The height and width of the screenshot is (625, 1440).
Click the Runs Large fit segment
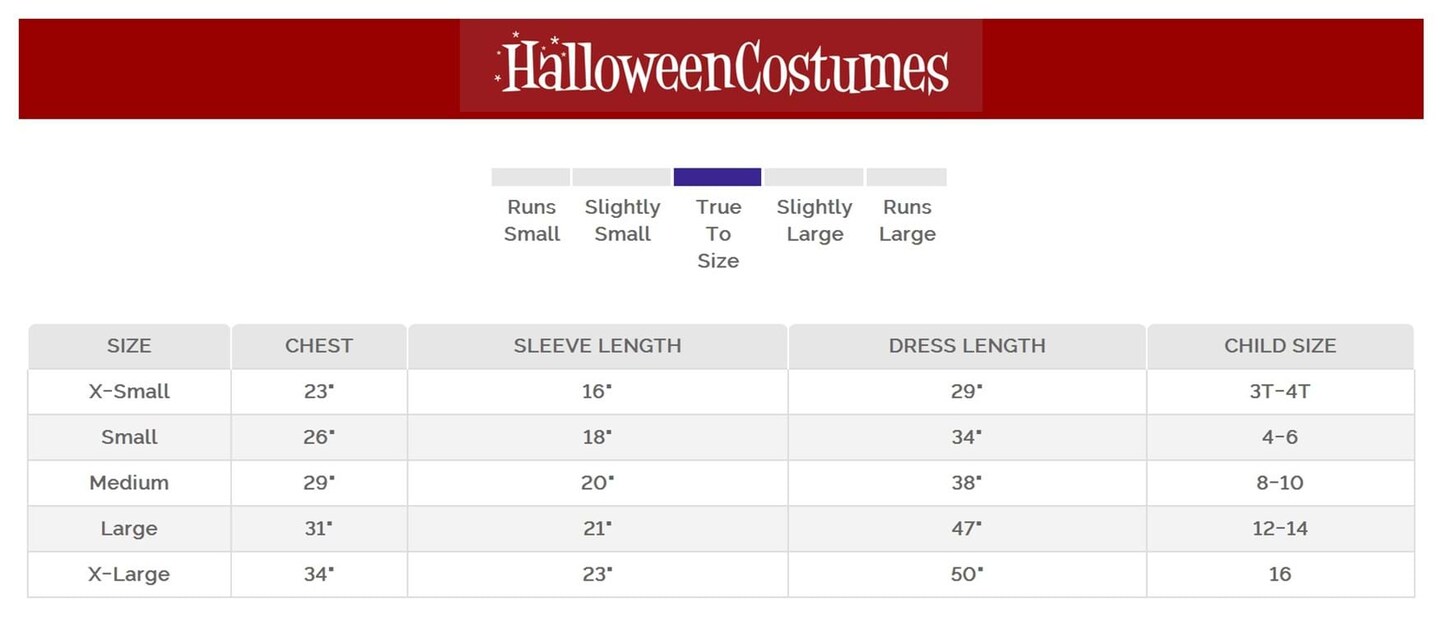pyautogui.click(x=906, y=177)
